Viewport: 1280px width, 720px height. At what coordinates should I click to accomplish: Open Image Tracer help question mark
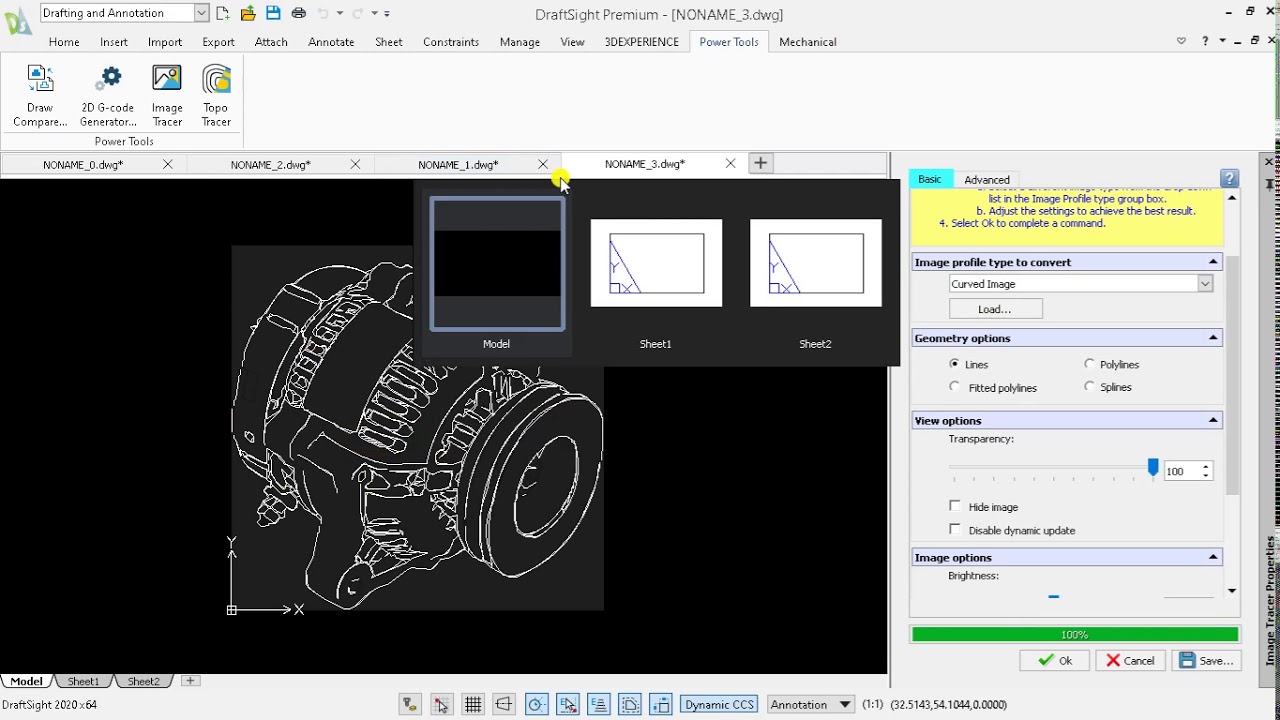tap(1230, 178)
